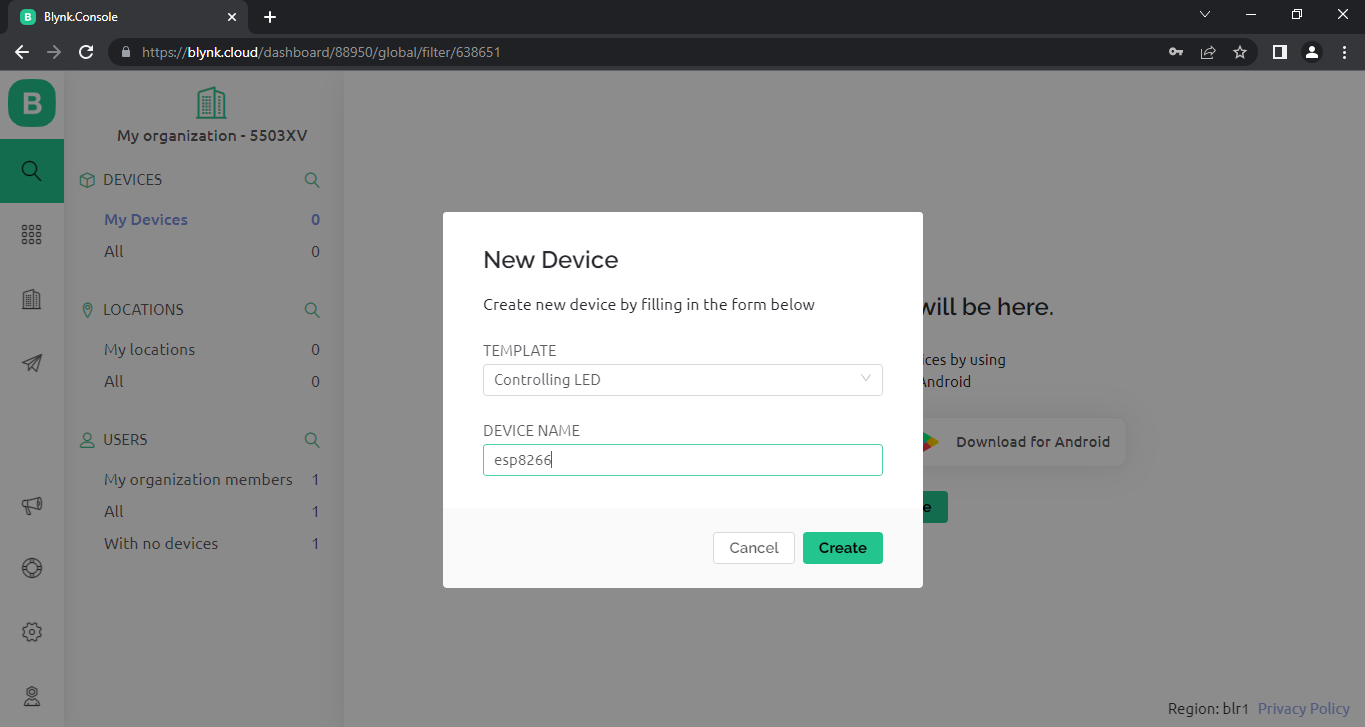Open a new browser tab
Screen dimensions: 1365x727
(x=270, y=17)
